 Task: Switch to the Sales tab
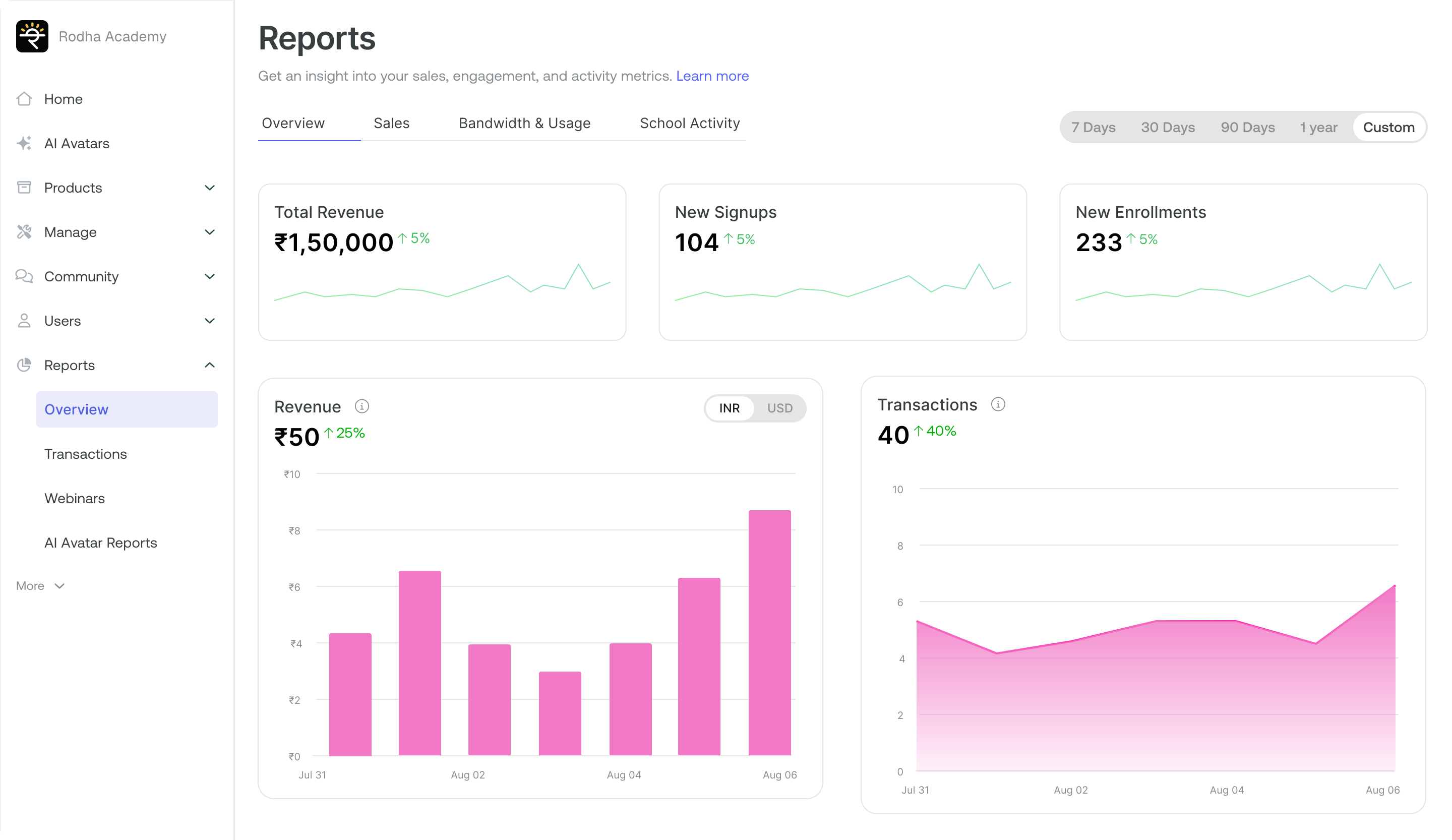tap(391, 124)
